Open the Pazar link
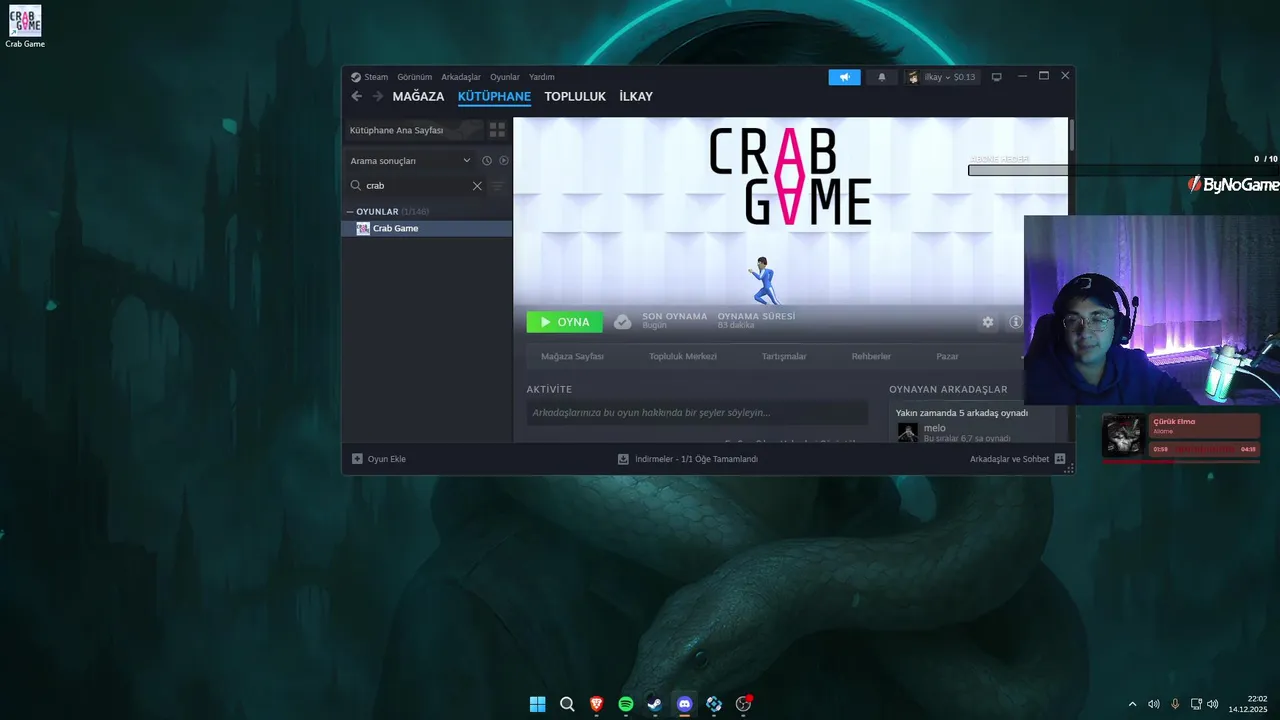Image resolution: width=1280 pixels, height=720 pixels. tap(947, 356)
